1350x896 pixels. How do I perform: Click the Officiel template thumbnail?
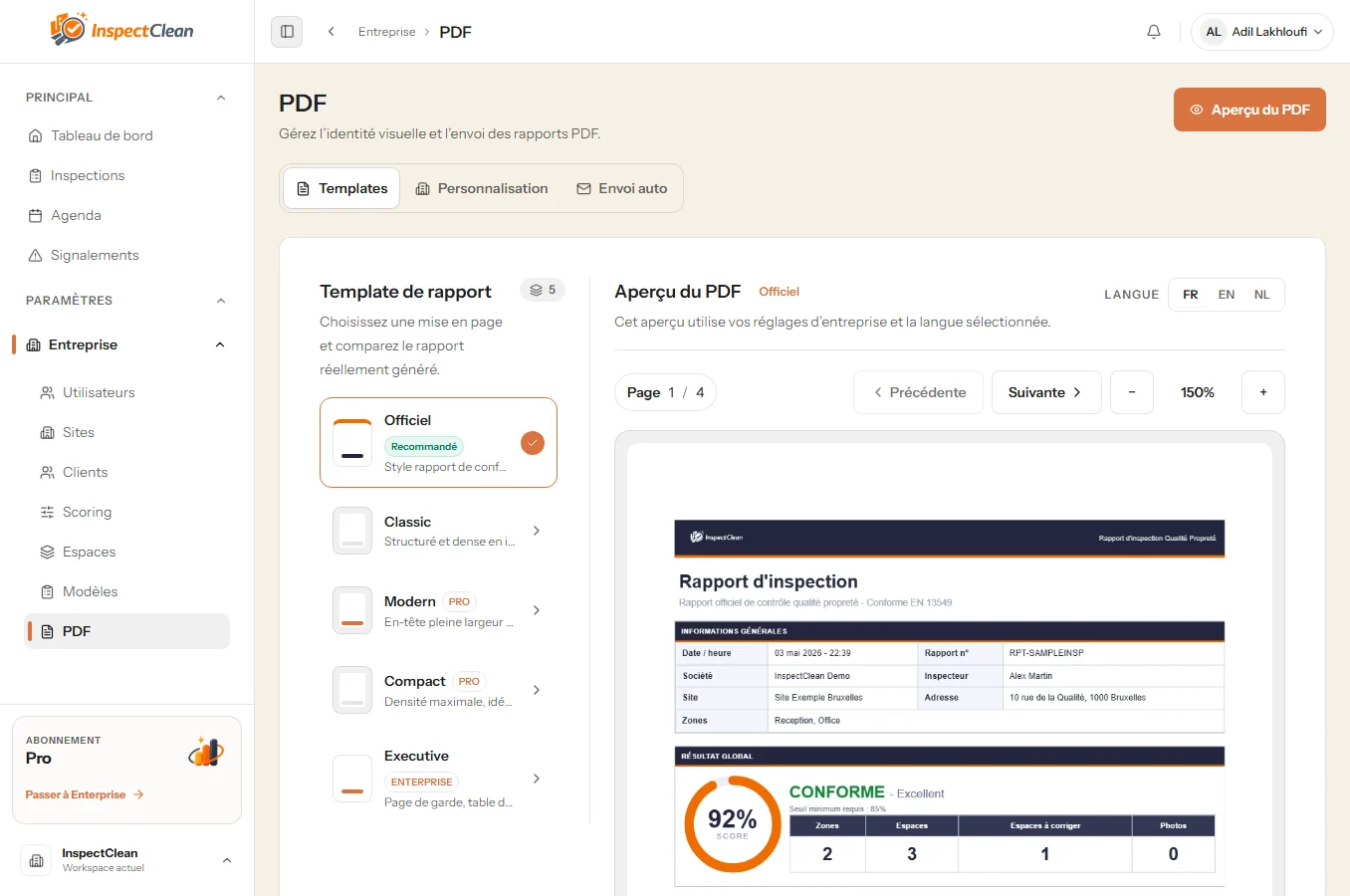[352, 443]
